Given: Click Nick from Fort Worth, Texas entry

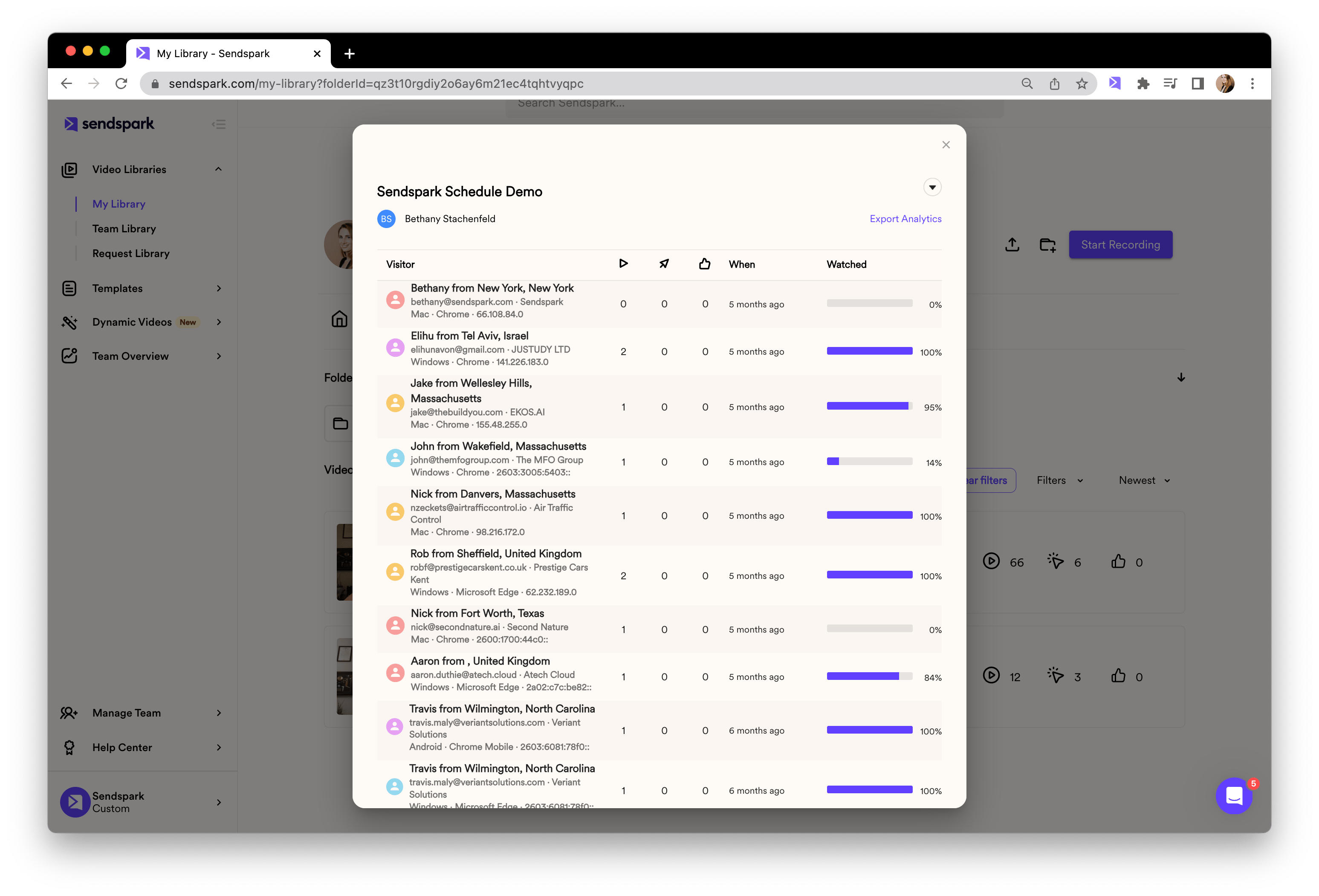Looking at the screenshot, I should click(x=659, y=629).
